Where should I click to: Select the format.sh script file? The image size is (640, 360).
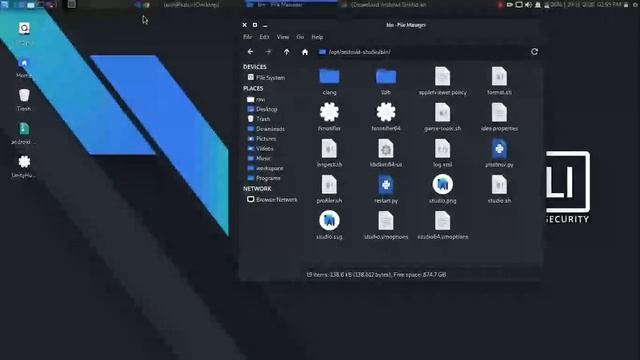click(x=499, y=81)
